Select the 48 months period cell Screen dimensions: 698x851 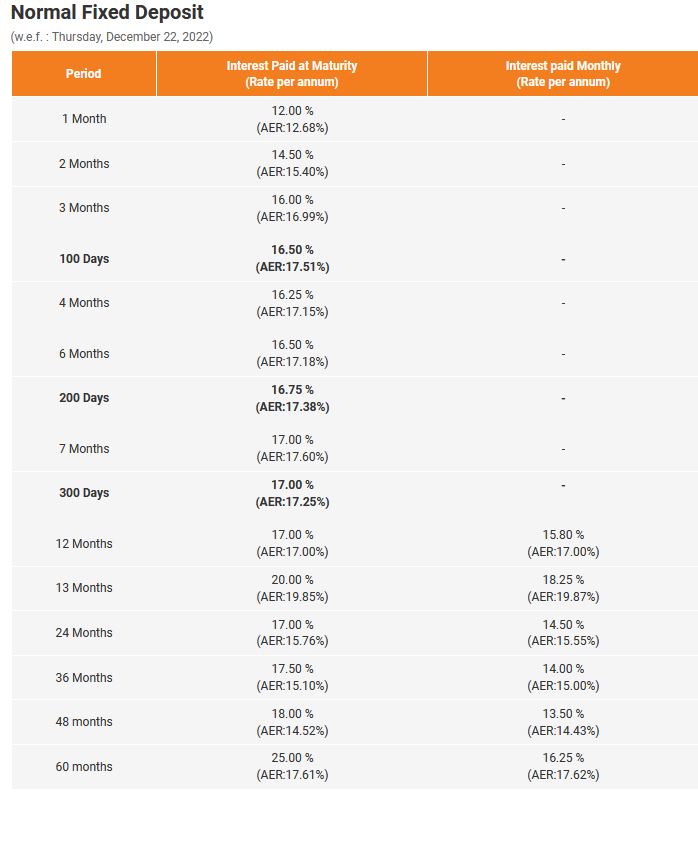pos(84,721)
